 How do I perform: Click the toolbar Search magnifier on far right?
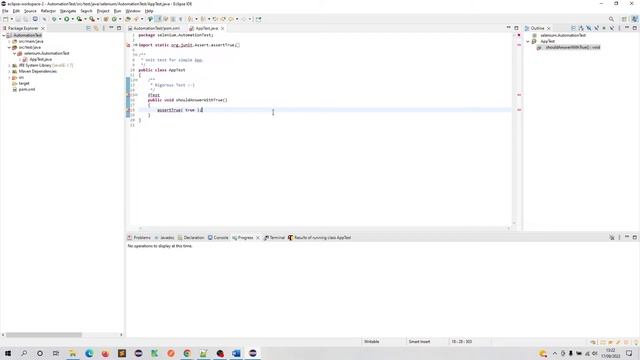611,19
